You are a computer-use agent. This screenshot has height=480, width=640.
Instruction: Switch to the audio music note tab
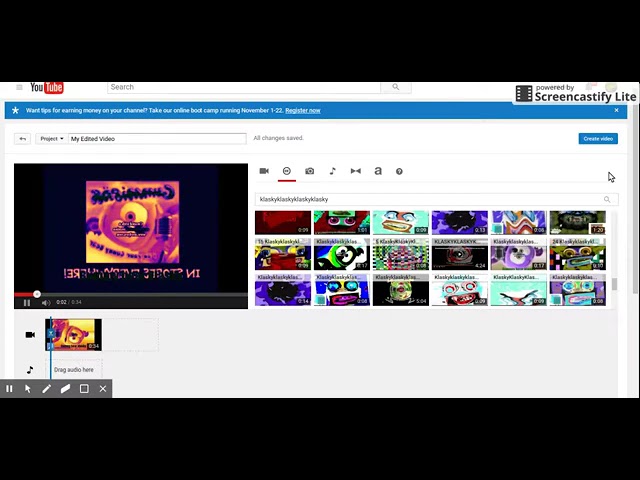tap(332, 171)
